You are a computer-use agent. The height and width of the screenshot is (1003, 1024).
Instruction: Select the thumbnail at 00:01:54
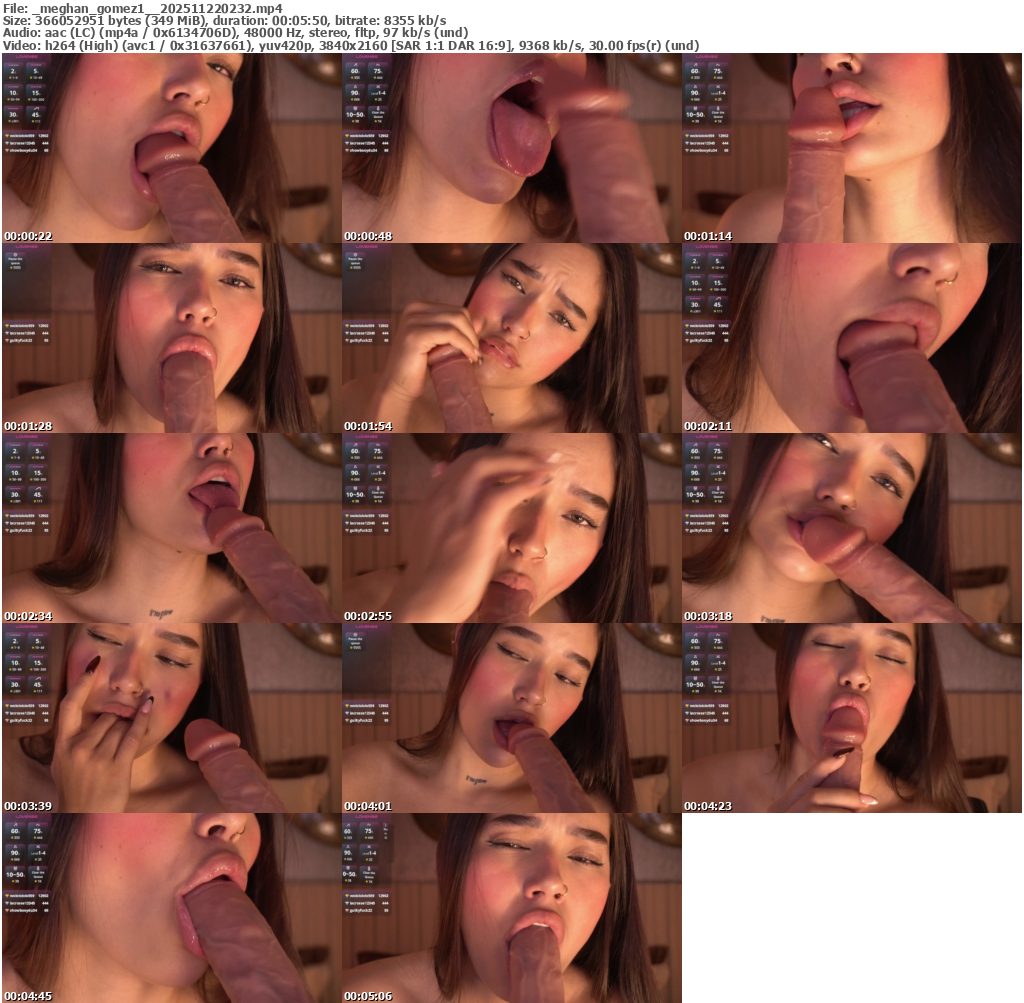(511, 338)
